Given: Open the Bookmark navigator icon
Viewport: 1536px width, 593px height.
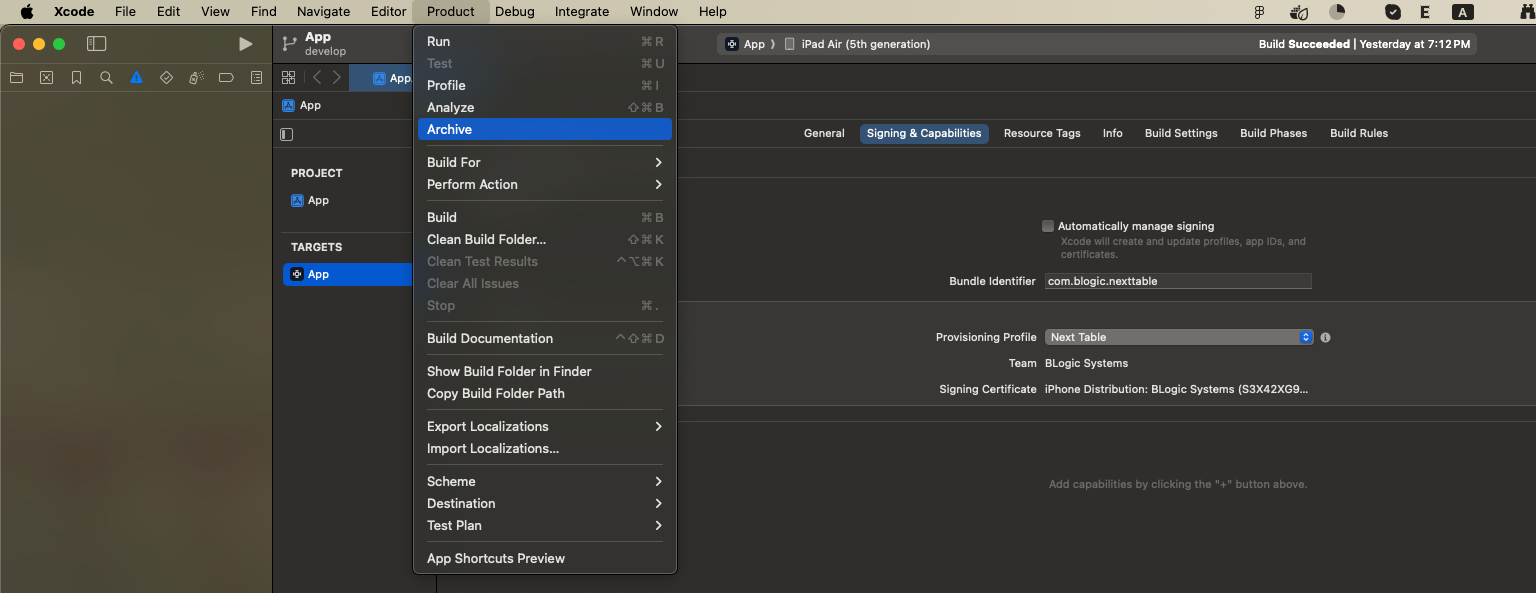Looking at the screenshot, I should point(76,77).
